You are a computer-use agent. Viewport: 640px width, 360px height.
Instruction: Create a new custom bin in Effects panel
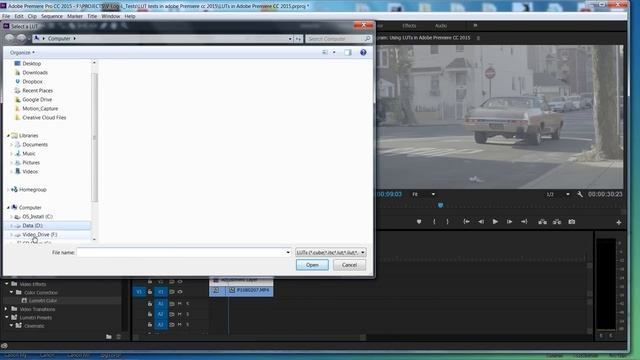tap(109, 337)
